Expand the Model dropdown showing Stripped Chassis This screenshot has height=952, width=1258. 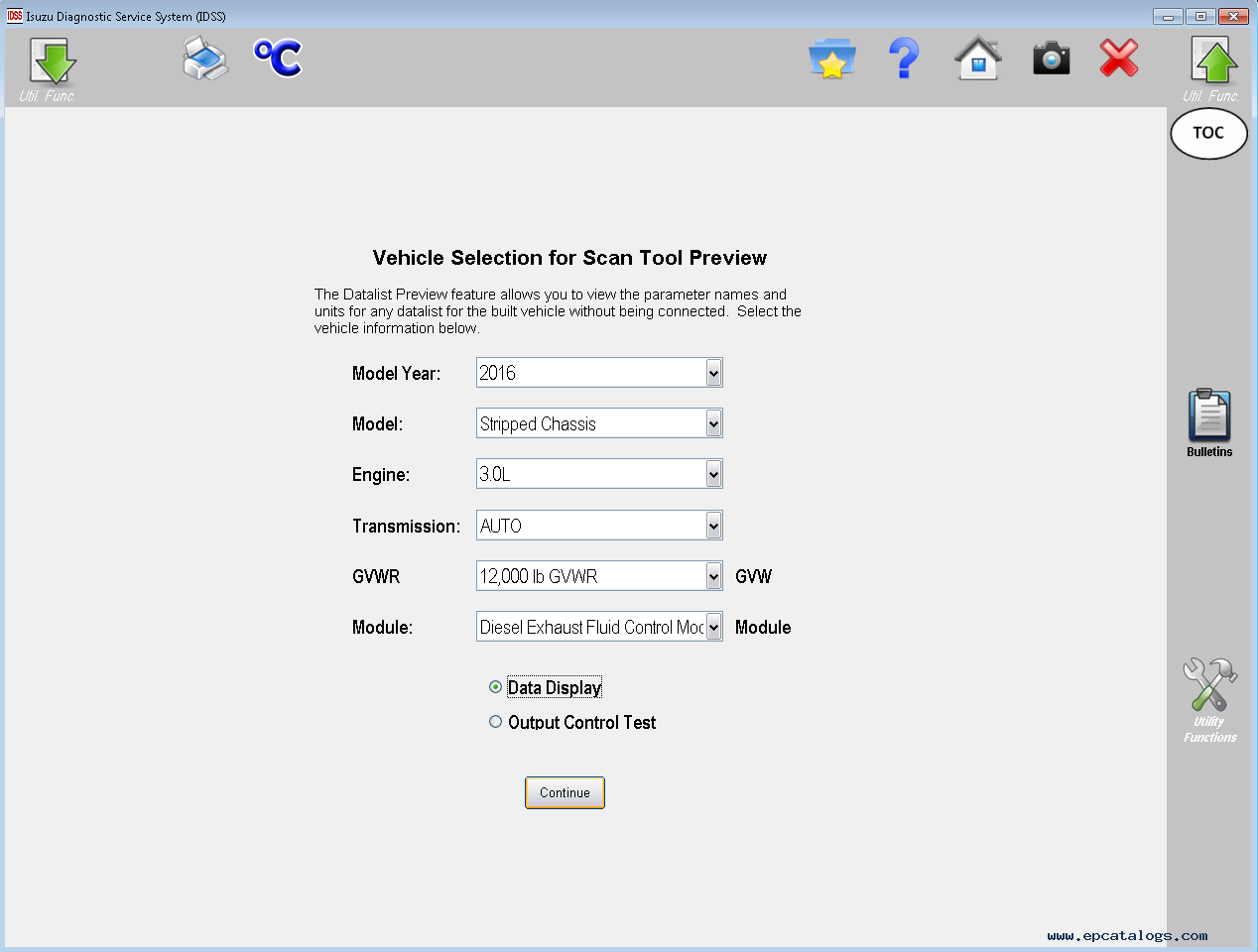point(713,423)
